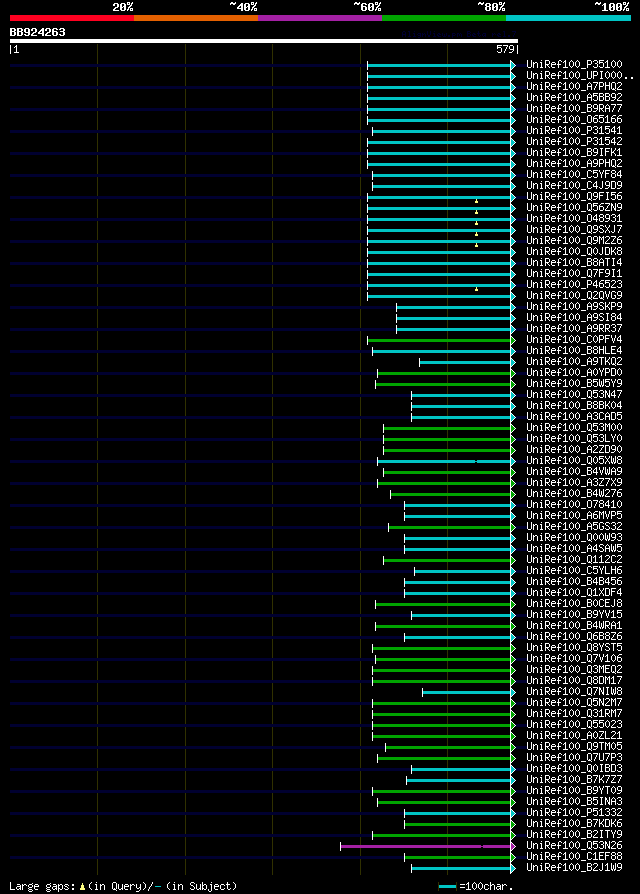Click the orange ~40% identity color bar
Image resolution: width=640 pixels, height=894 pixels.
(x=196, y=18)
